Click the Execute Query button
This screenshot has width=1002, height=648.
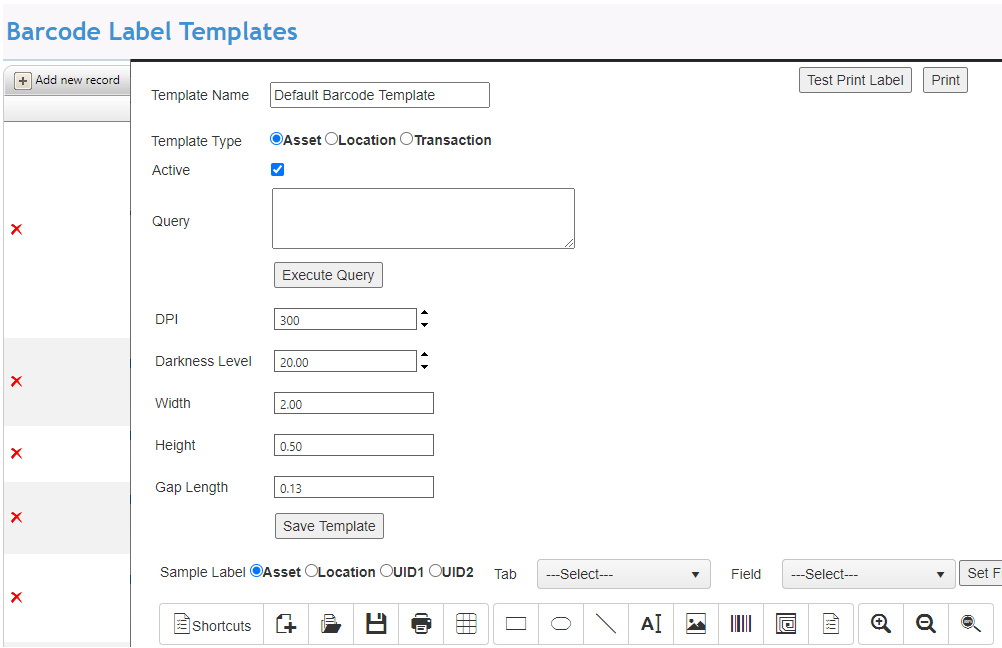click(328, 275)
